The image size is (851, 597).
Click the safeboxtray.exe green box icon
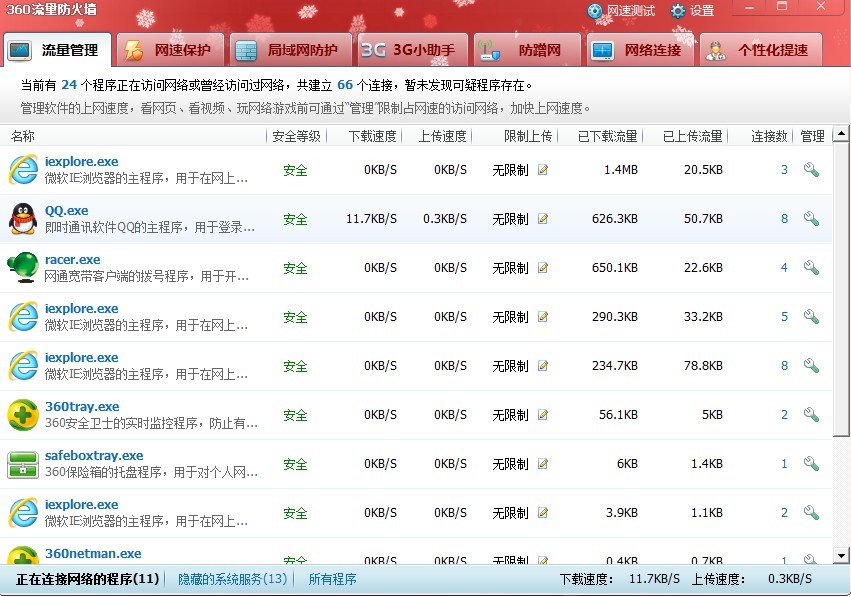23,464
